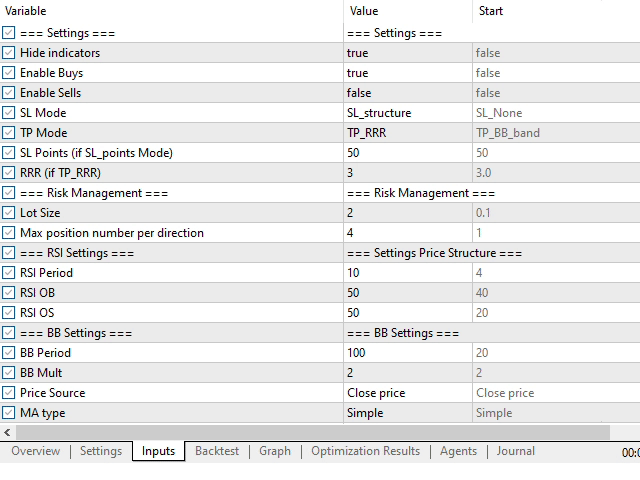640x480 pixels.
Task: Edit the Lot Size value 2
Action: click(x=408, y=213)
